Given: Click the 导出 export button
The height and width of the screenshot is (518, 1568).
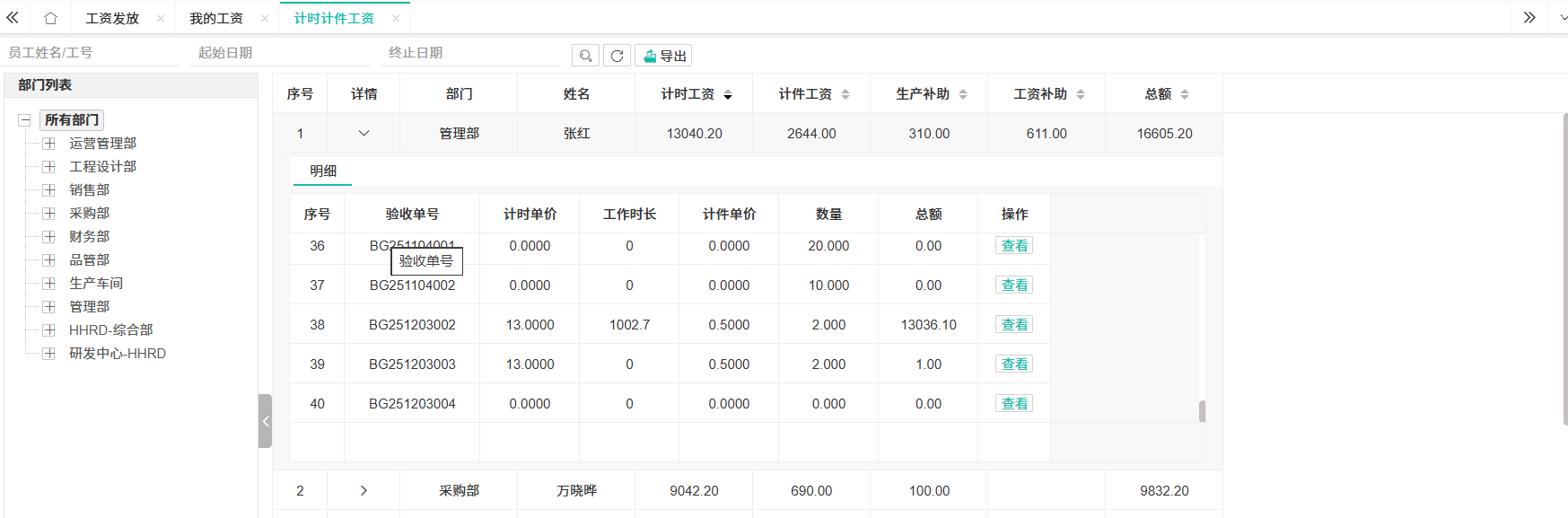Looking at the screenshot, I should [x=664, y=56].
